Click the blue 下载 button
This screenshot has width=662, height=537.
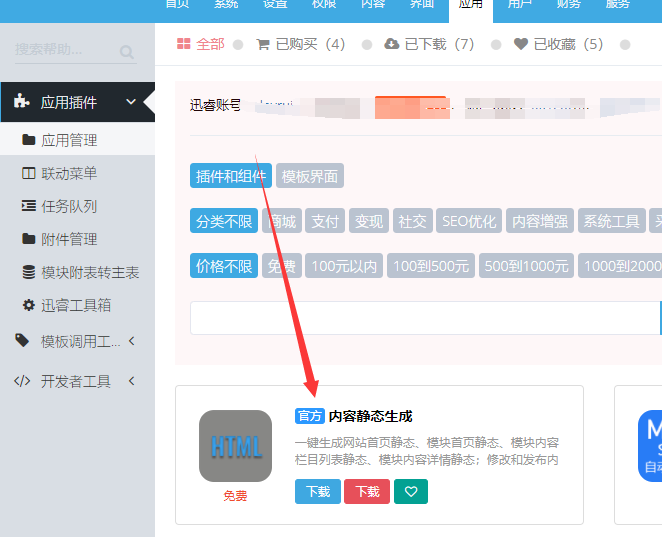pos(317,491)
